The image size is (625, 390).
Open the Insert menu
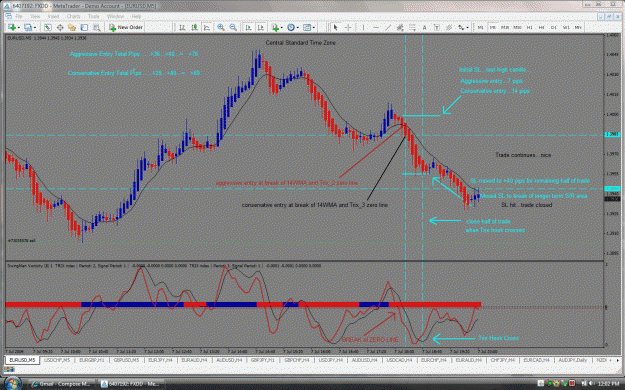point(53,16)
